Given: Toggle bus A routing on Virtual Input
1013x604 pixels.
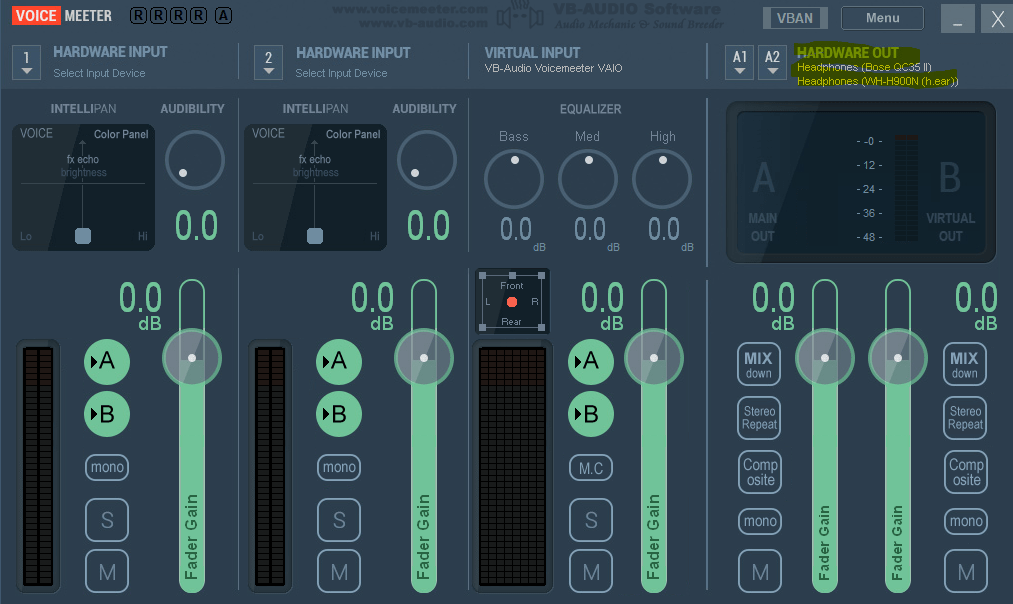Looking at the screenshot, I should tap(590, 361).
